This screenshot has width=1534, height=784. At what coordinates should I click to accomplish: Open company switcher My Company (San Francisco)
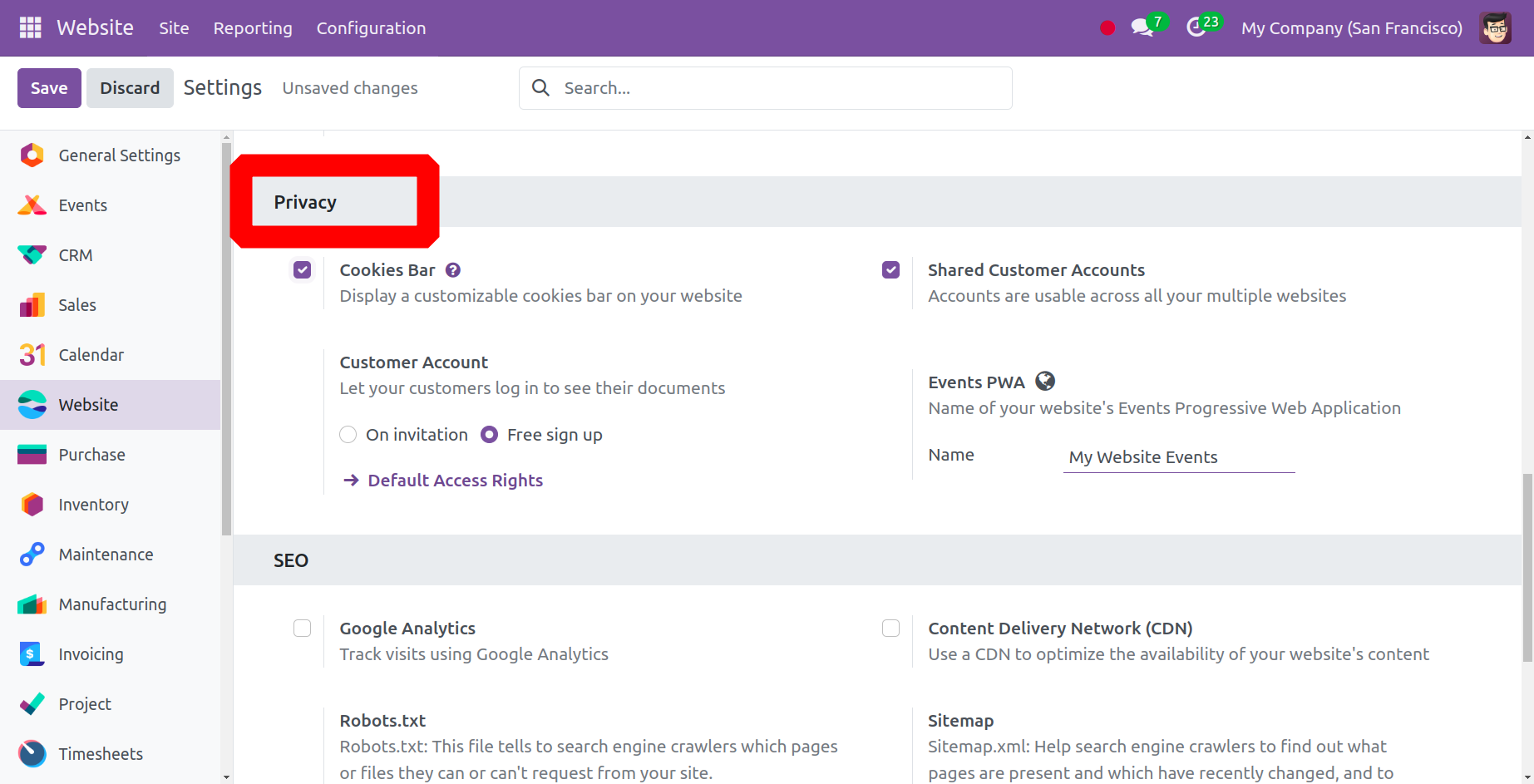pyautogui.click(x=1351, y=28)
